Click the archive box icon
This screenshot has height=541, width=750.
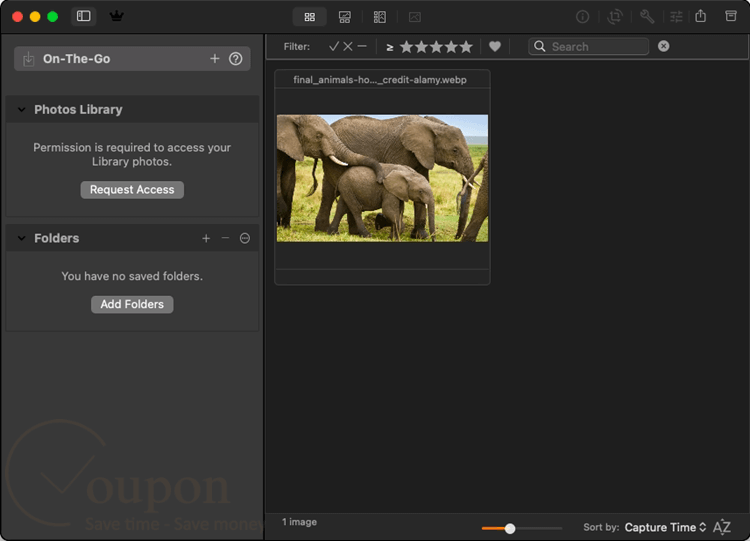pyautogui.click(x=731, y=16)
